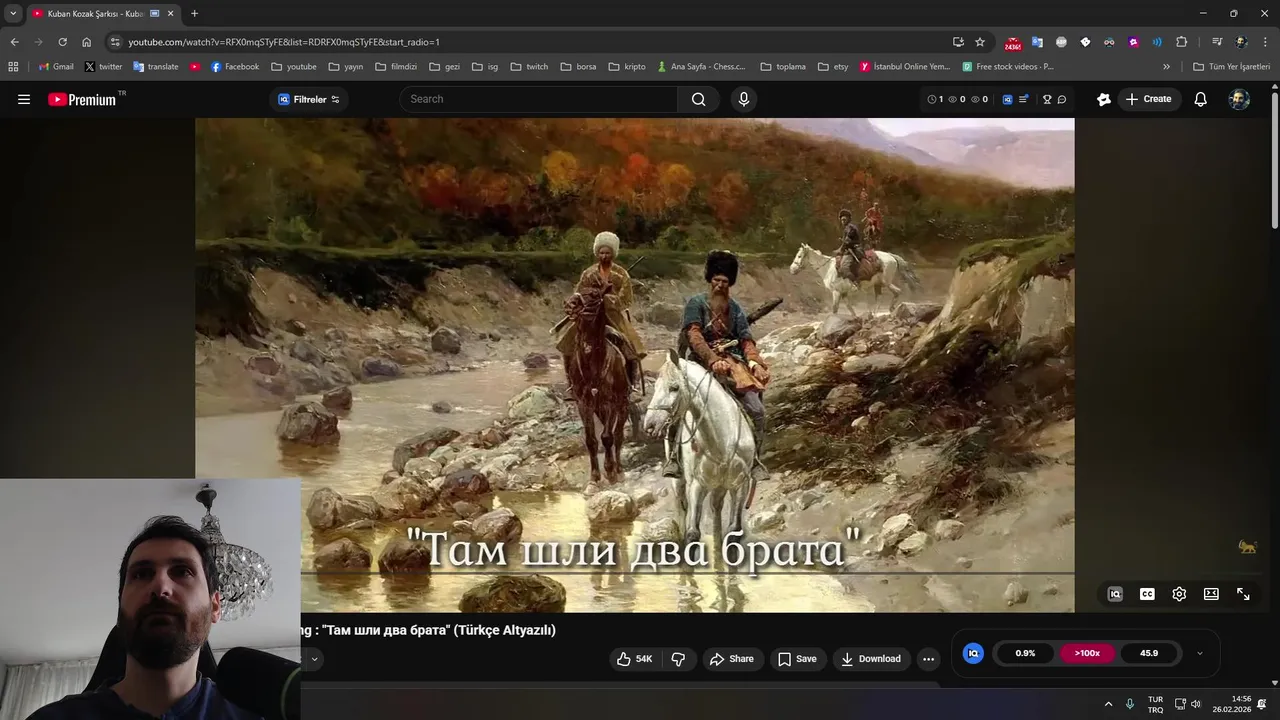Open the Create upload button

[1148, 99]
